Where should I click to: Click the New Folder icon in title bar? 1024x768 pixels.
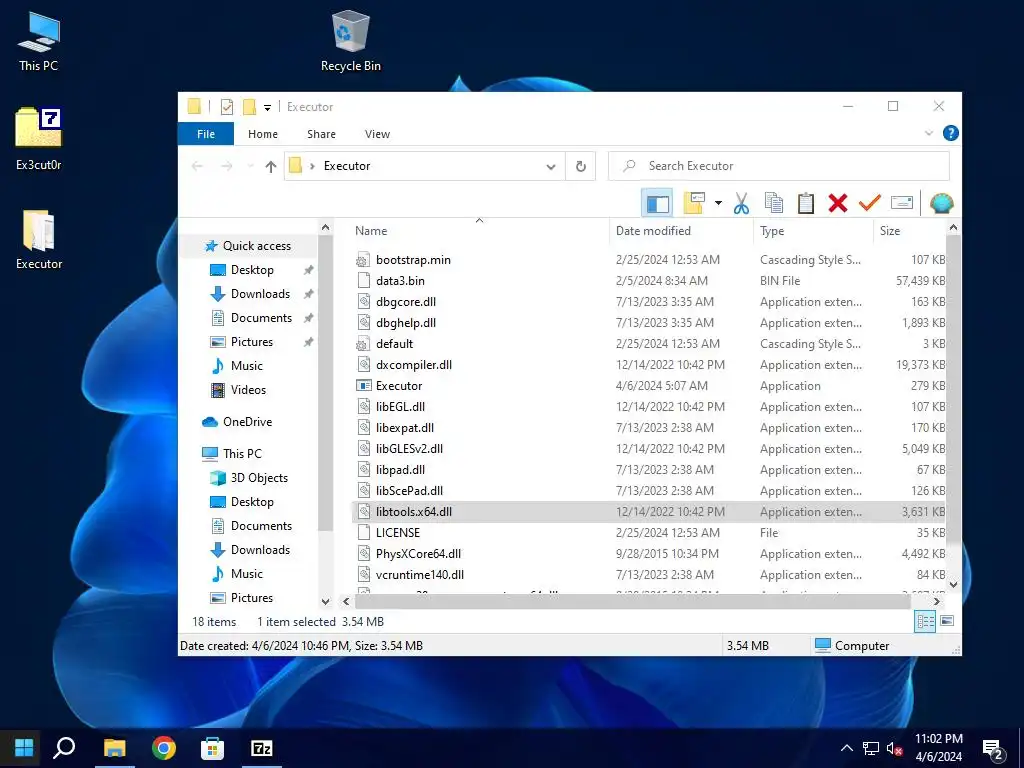[x=249, y=106]
